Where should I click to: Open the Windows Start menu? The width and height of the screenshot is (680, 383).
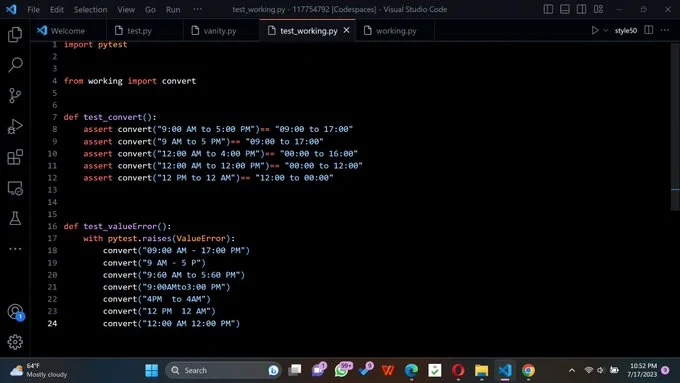(151, 370)
